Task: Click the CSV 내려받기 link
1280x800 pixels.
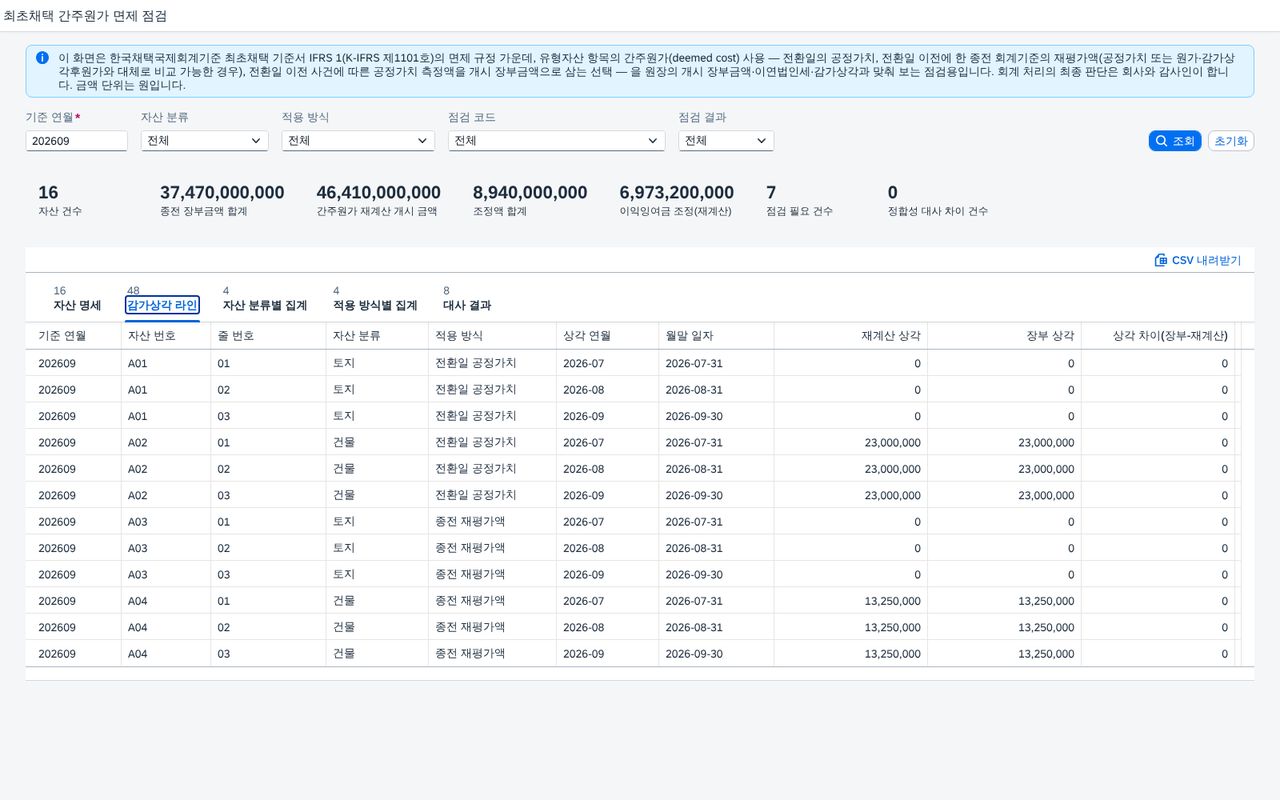Action: click(1198, 260)
